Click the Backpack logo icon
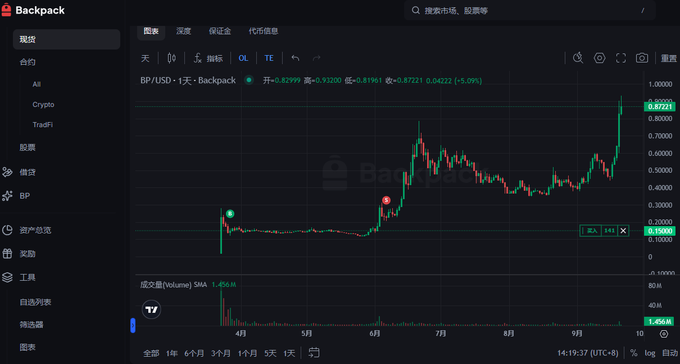Screen dimensions: 680x364 [x=7, y=10]
